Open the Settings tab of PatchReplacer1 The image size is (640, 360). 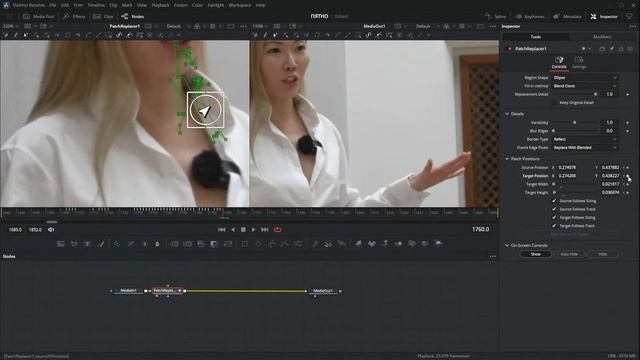(x=579, y=62)
